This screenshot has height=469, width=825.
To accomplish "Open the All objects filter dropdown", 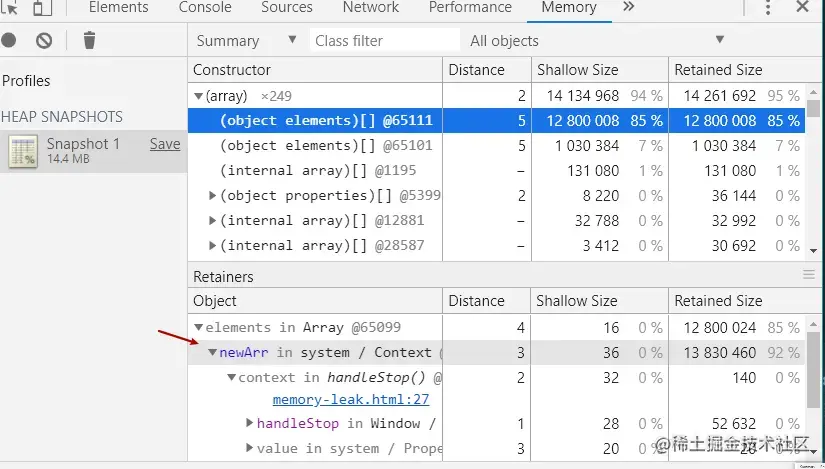I will point(597,41).
